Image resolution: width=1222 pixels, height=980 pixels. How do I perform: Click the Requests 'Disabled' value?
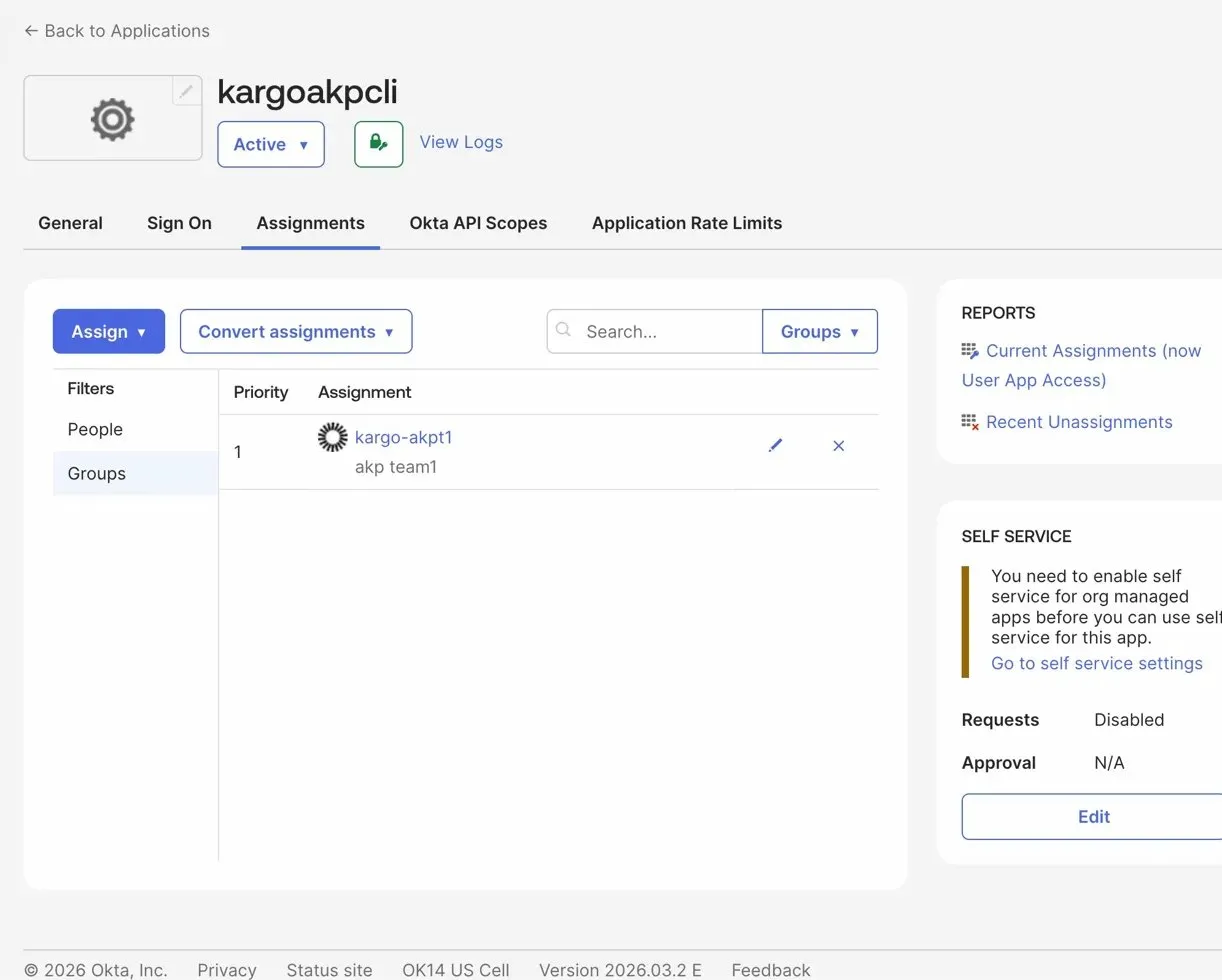click(1129, 720)
